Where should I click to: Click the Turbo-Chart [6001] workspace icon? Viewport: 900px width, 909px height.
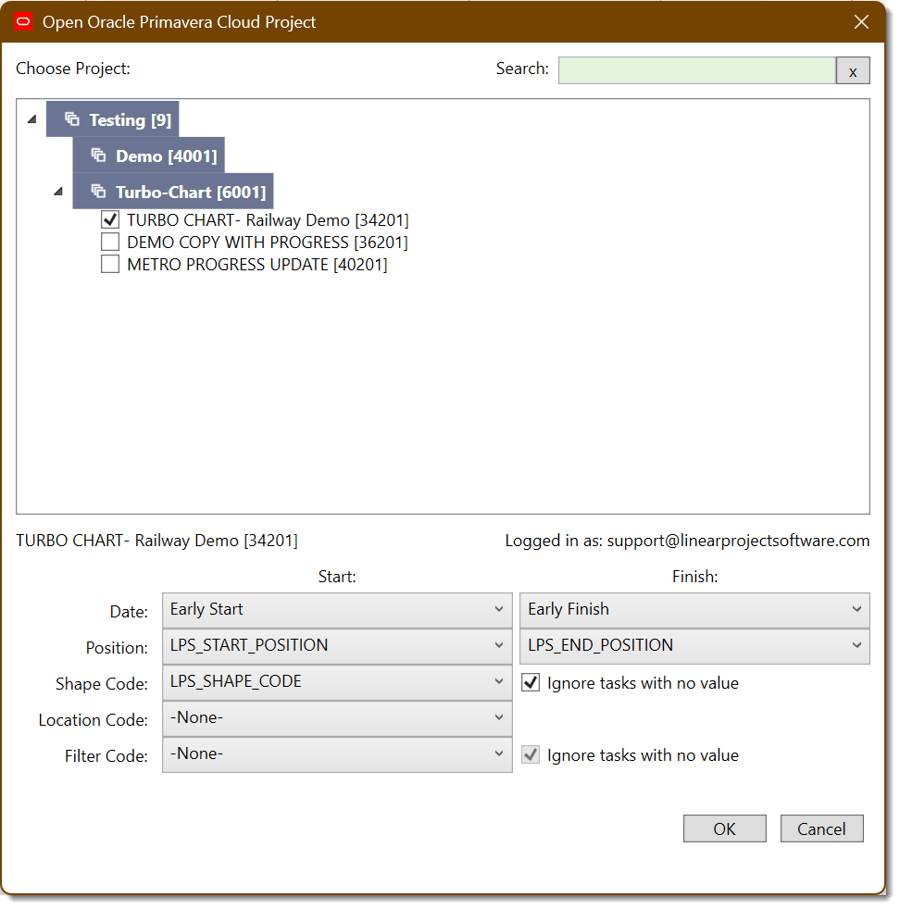[99, 191]
